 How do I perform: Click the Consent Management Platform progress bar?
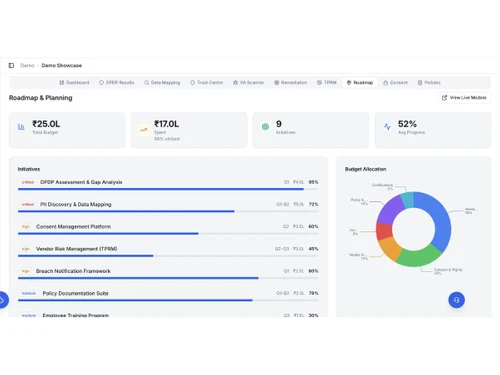pyautogui.click(x=168, y=234)
